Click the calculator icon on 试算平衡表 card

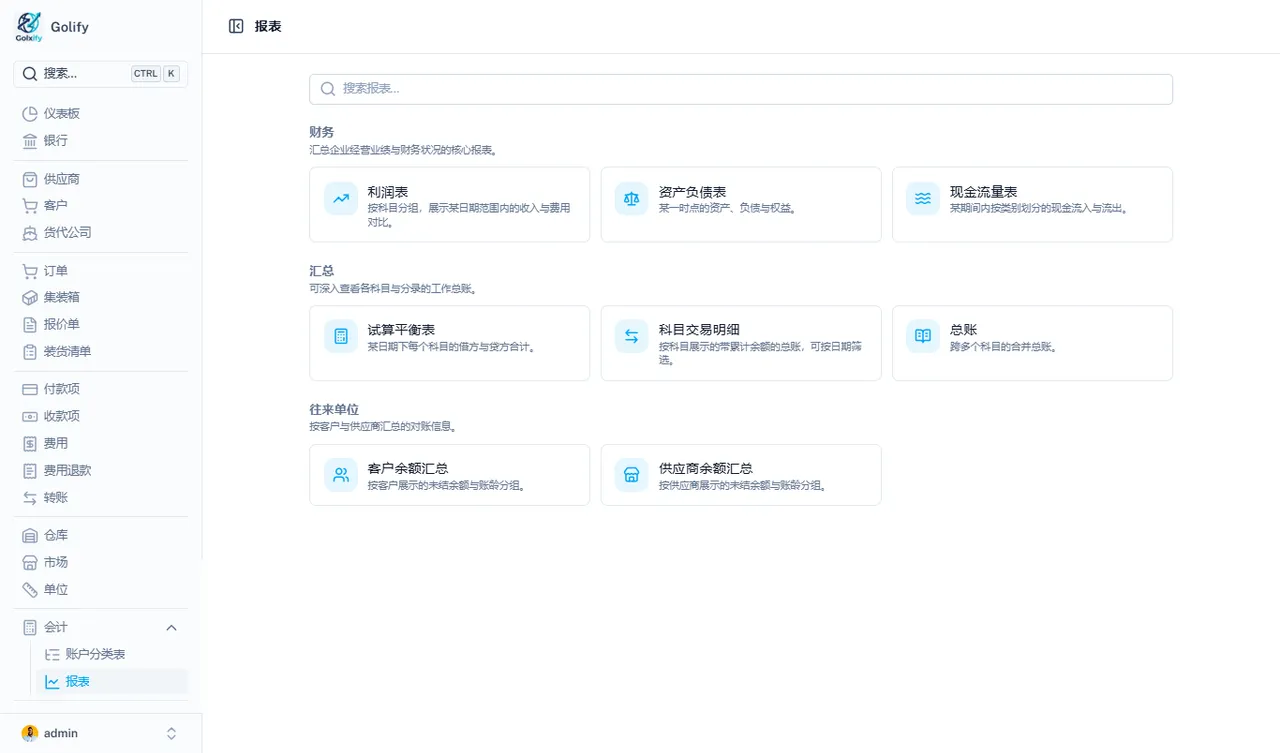(341, 336)
